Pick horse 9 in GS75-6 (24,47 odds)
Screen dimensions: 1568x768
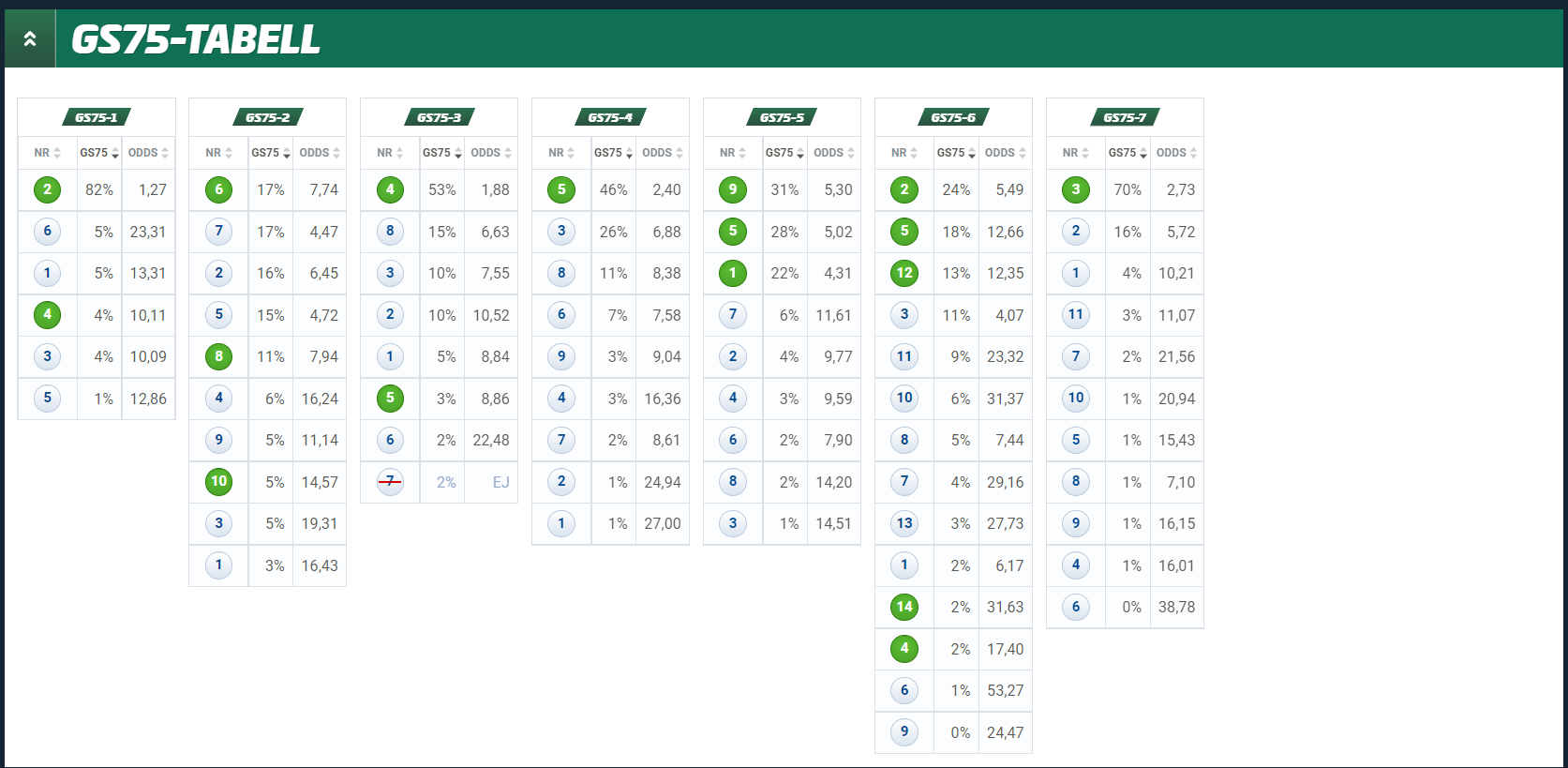pyautogui.click(x=904, y=731)
